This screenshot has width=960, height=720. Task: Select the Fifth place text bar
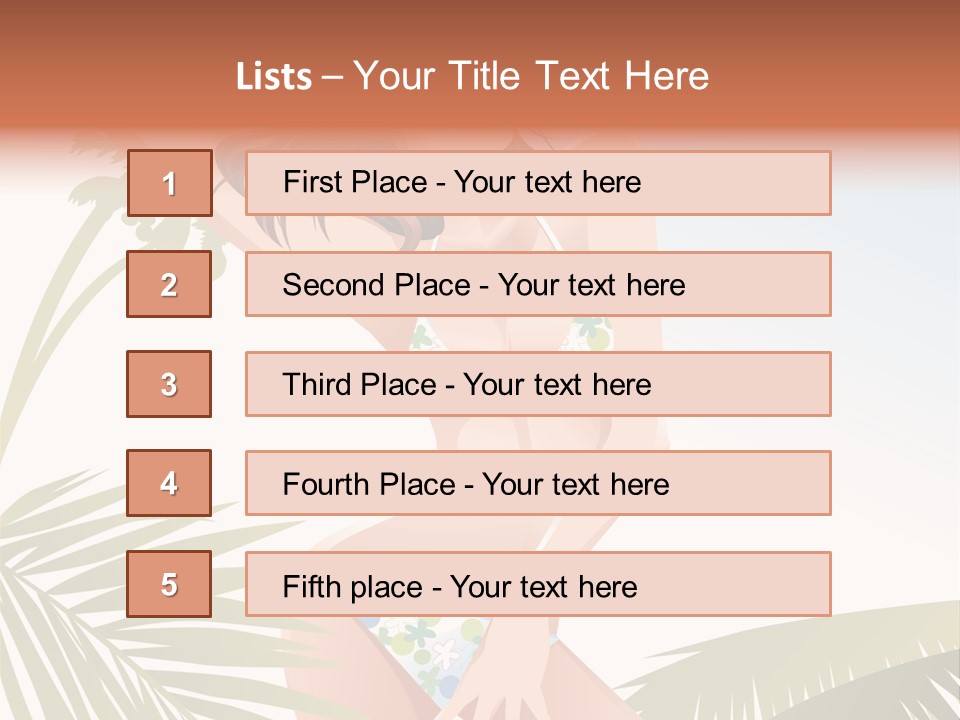pyautogui.click(x=538, y=584)
